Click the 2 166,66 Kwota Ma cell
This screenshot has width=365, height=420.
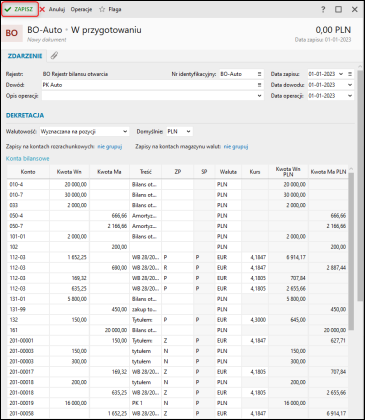point(109,226)
